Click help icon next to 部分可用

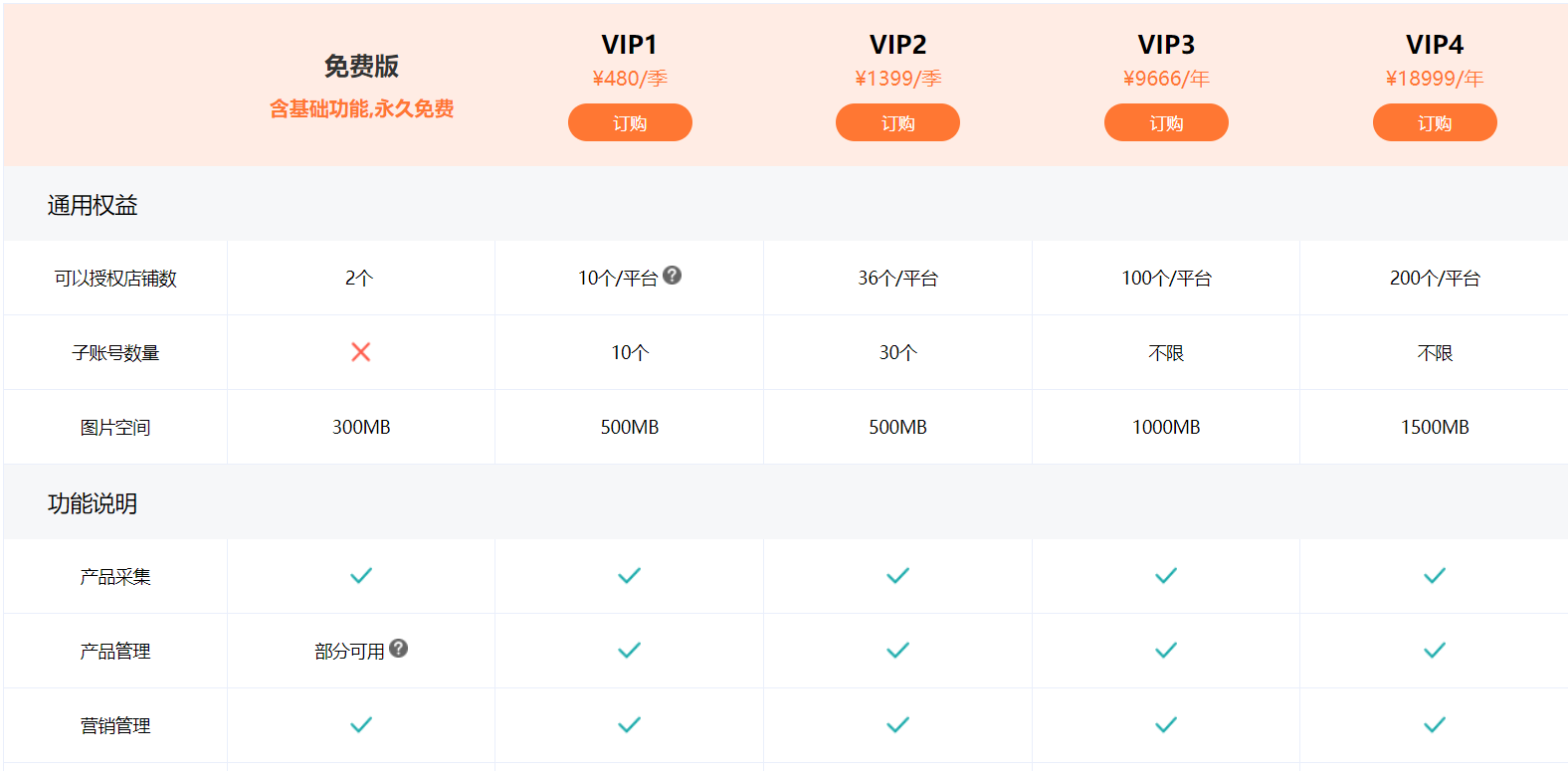pos(399,649)
